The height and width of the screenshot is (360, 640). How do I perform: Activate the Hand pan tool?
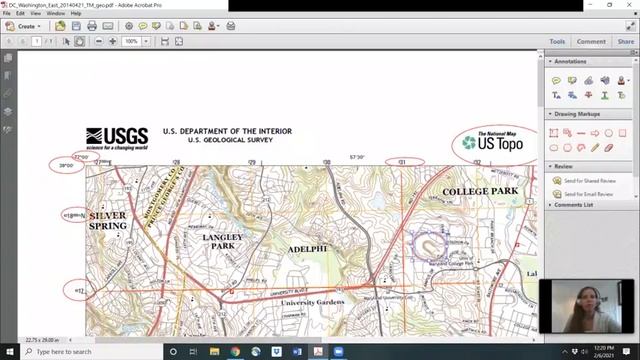80,41
